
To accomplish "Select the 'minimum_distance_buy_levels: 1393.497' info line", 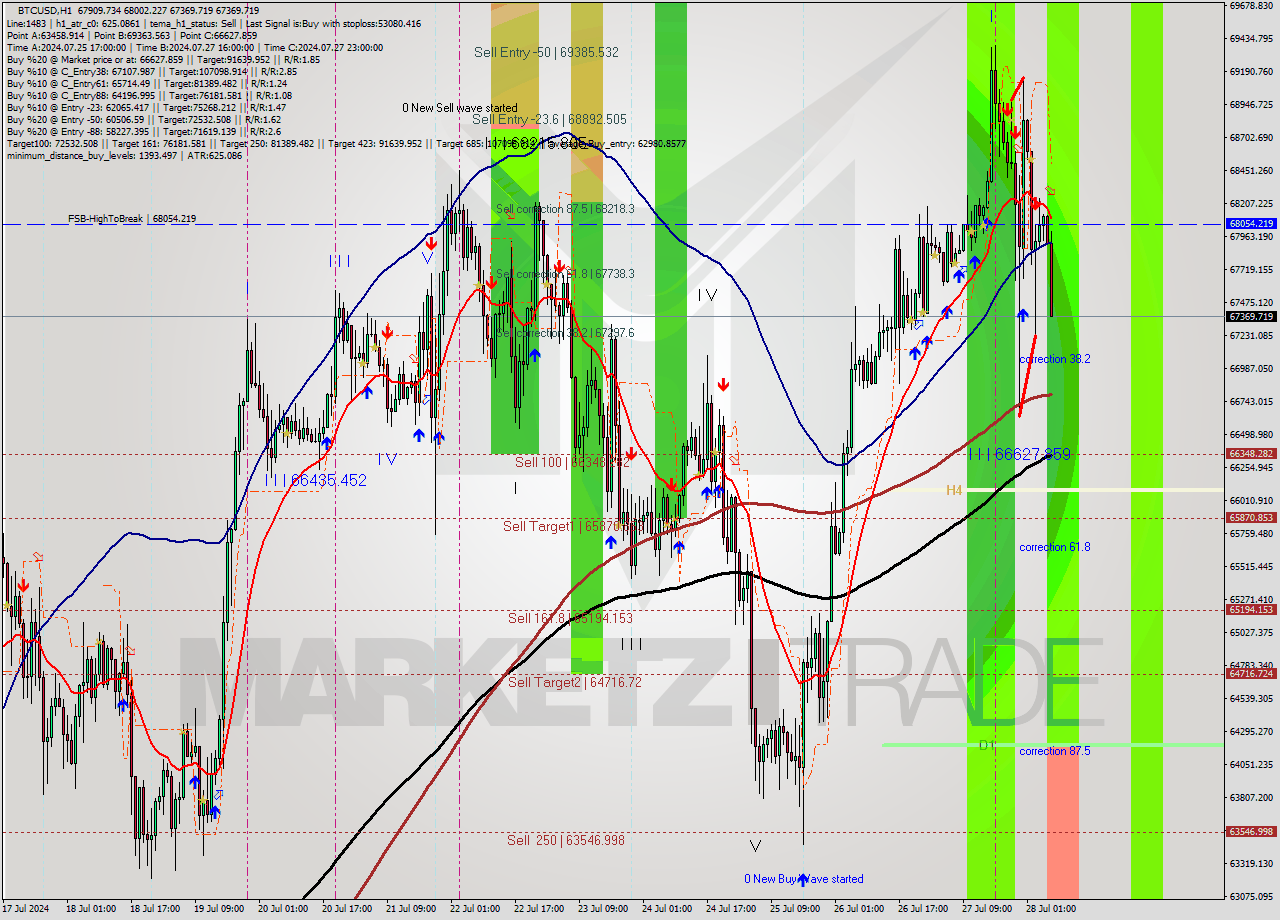I will point(125,155).
